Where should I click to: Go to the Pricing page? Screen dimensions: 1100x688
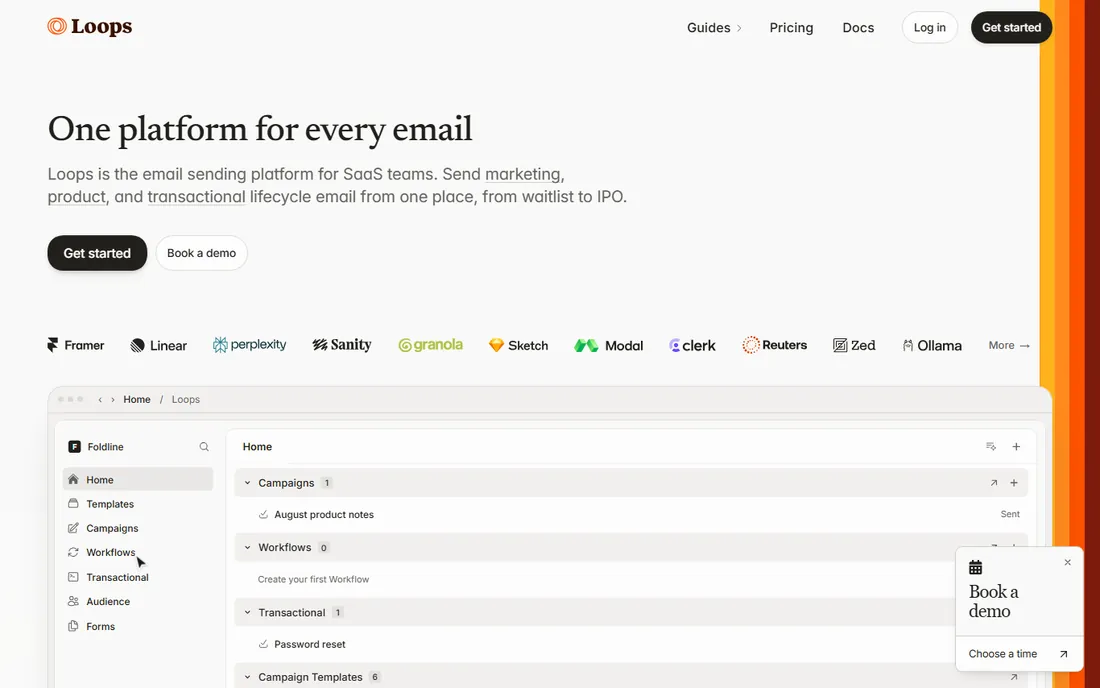coord(791,27)
